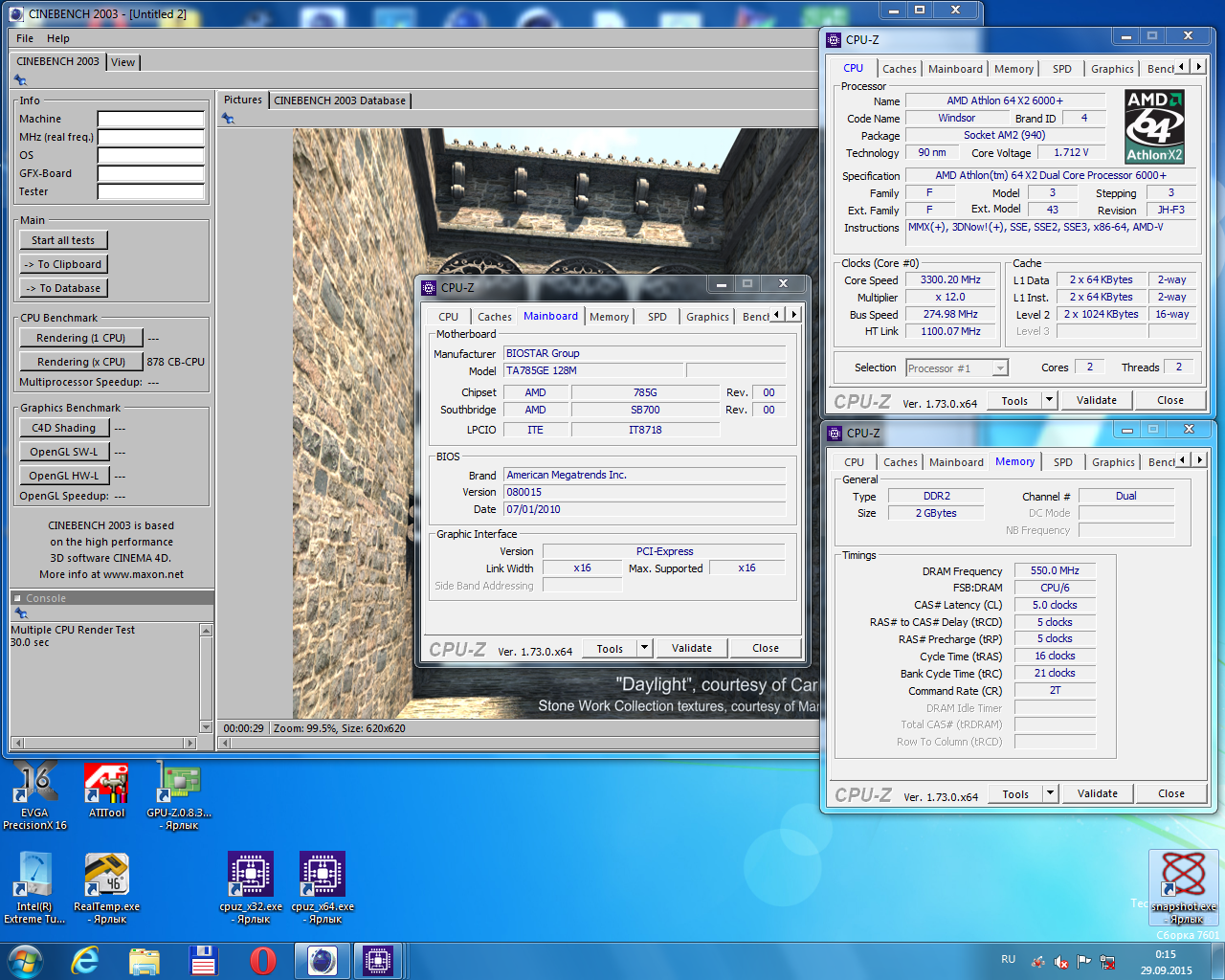Click the network tray icon
1225x980 pixels.
(x=1107, y=962)
